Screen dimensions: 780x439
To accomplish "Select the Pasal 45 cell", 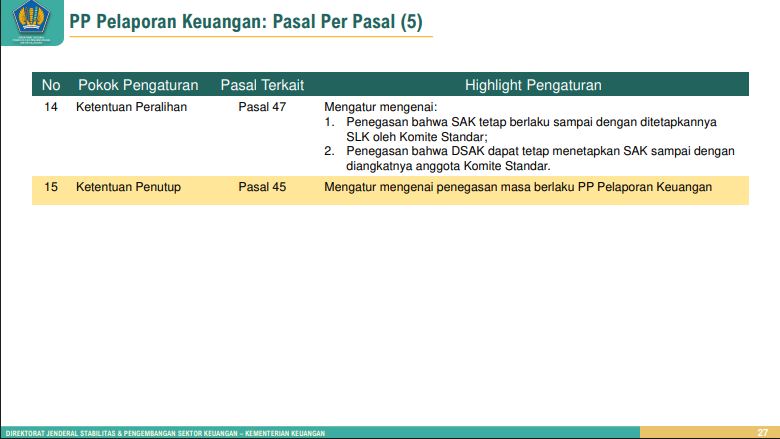I will pos(262,187).
